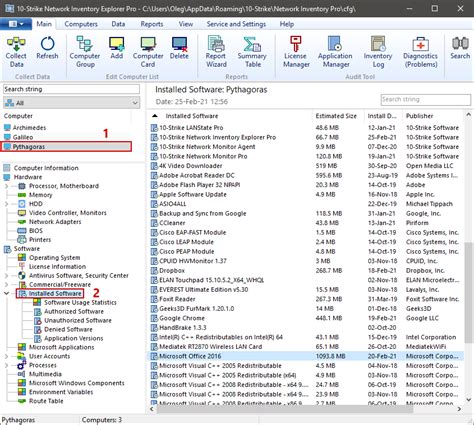This screenshot has width=474, height=425.
Task: Switch to the View ribbon tab
Action: pyautogui.click(x=186, y=24)
